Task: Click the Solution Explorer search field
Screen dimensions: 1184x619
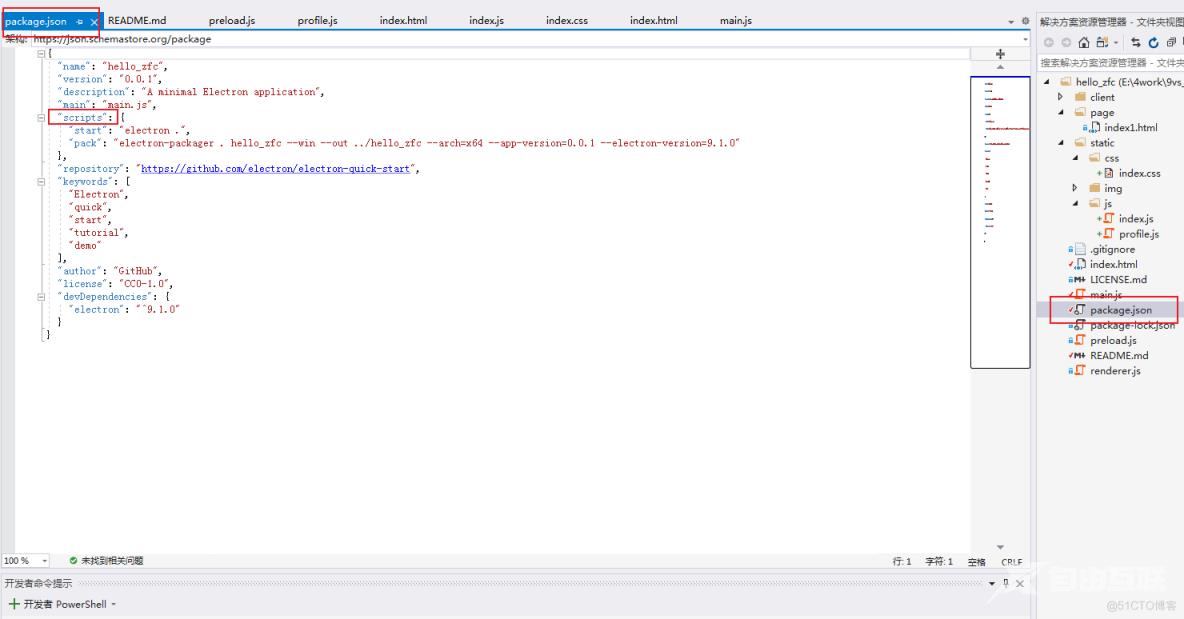Action: pyautogui.click(x=1110, y=62)
